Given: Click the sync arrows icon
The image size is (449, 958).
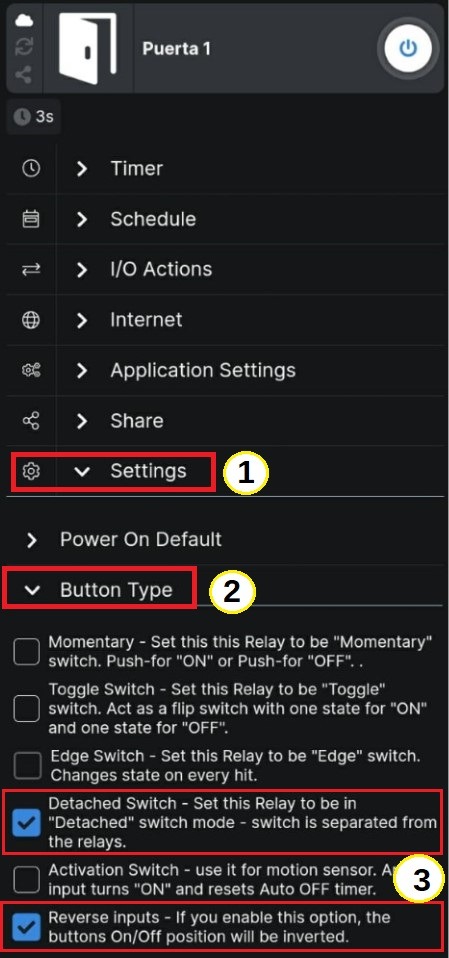Looking at the screenshot, I should [24, 48].
